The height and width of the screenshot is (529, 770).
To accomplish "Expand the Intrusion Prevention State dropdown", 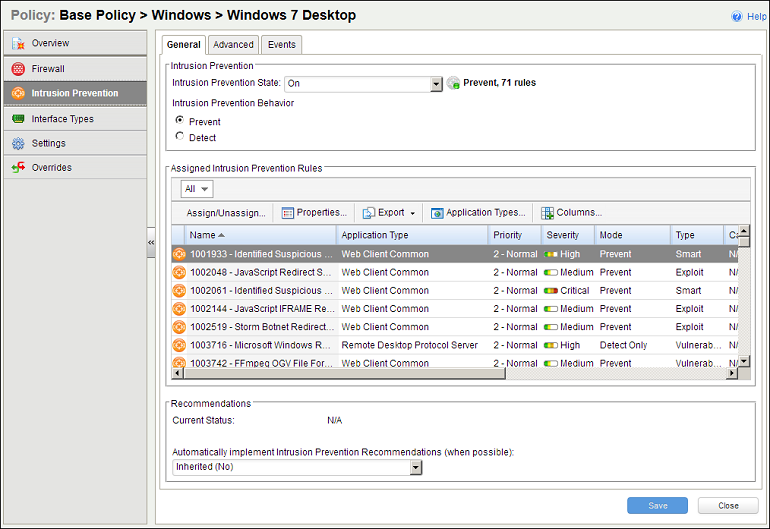I will tap(436, 84).
